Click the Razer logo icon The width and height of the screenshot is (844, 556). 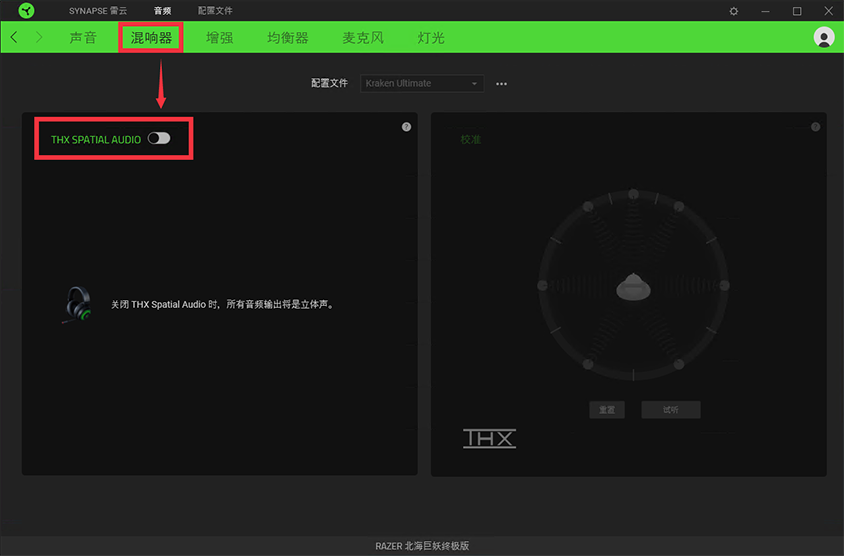click(x=26, y=10)
